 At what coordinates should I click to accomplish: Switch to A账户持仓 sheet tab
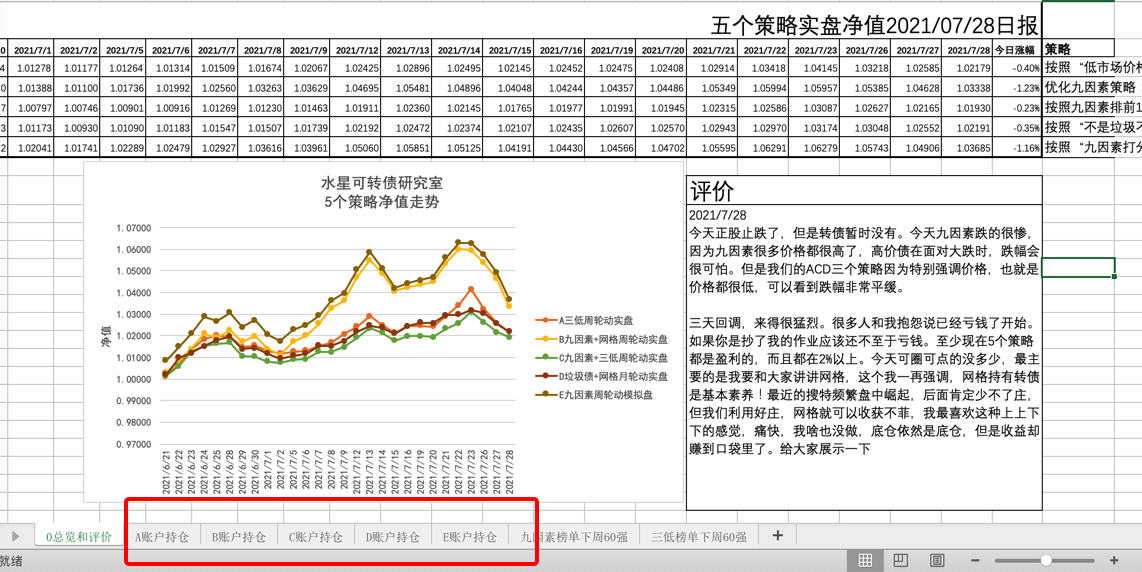tap(162, 537)
